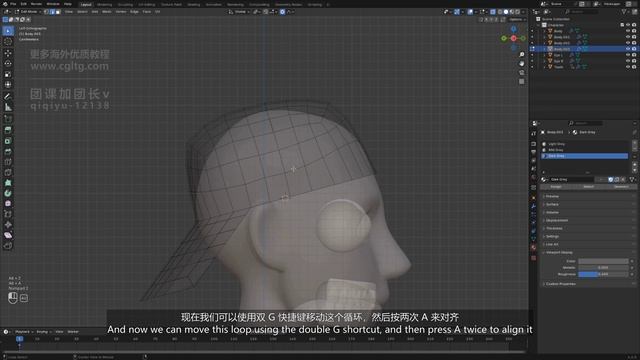Select the Shrink/Fatten tool
This screenshot has width=640, height=360.
coord(8,225)
